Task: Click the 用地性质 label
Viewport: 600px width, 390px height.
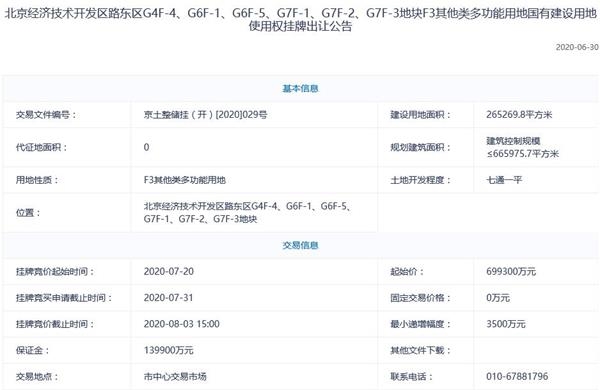Action: [37, 180]
